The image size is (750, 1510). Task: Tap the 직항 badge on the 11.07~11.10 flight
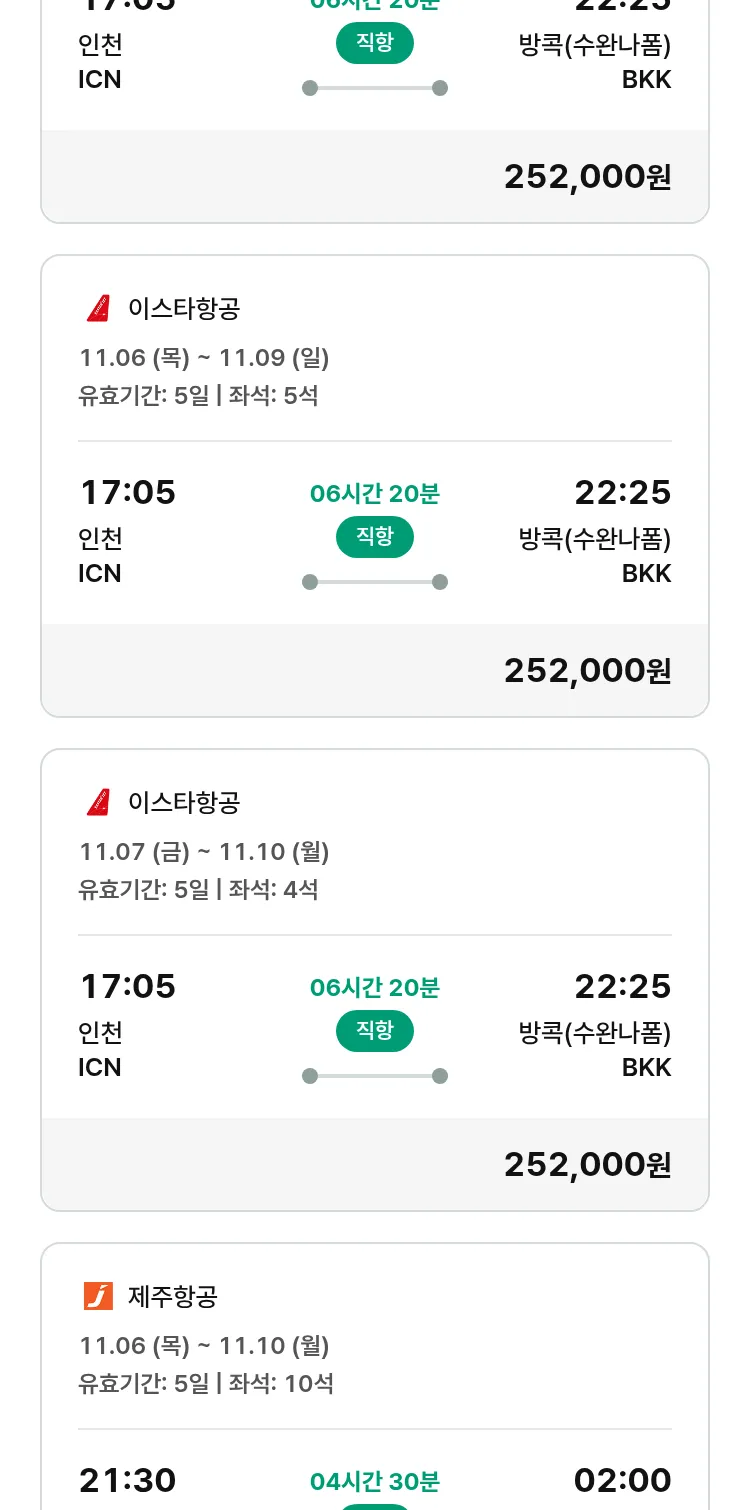coord(375,1031)
